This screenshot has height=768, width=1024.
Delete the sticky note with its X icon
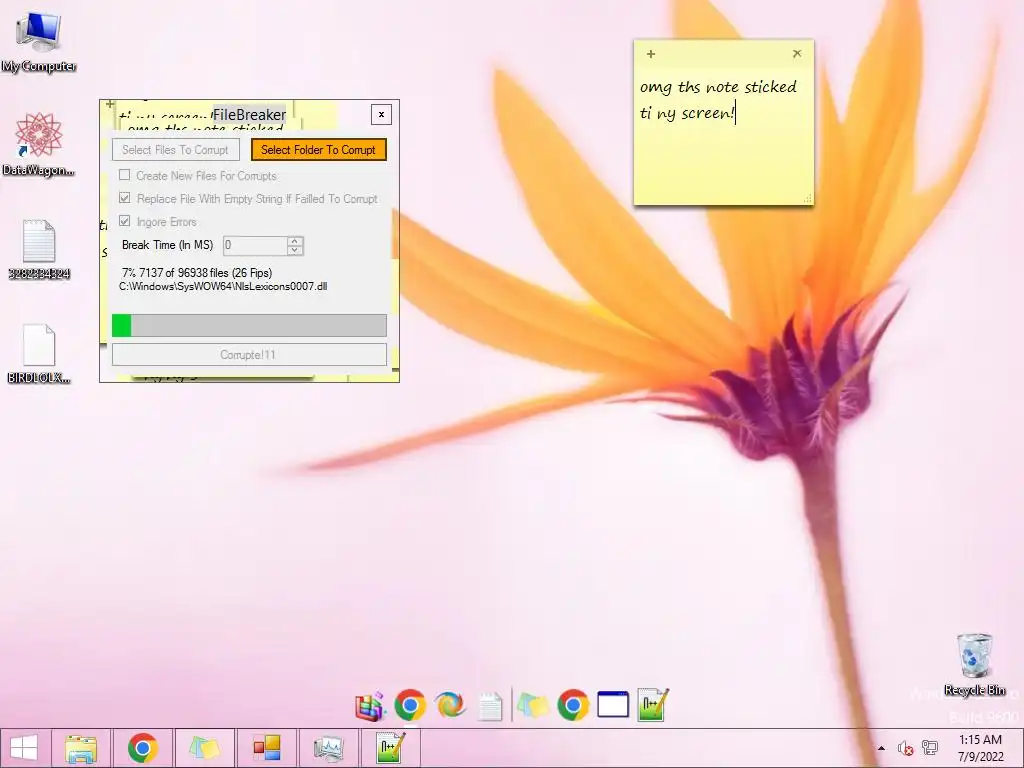(x=797, y=54)
